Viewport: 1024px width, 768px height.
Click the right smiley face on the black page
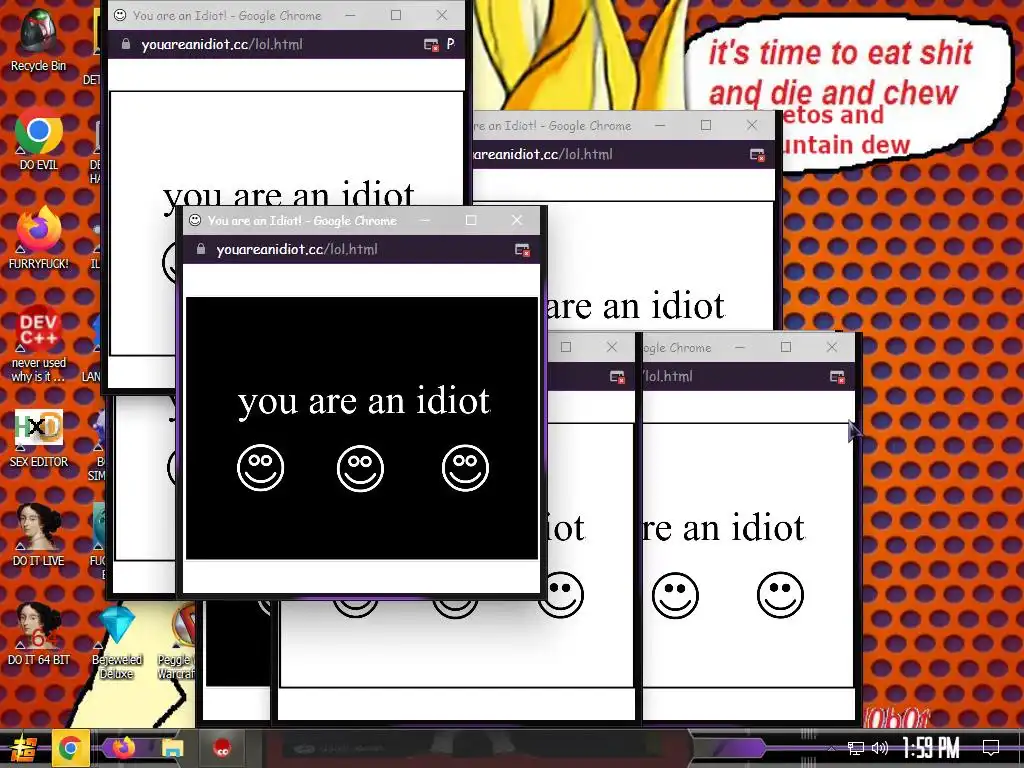point(466,468)
